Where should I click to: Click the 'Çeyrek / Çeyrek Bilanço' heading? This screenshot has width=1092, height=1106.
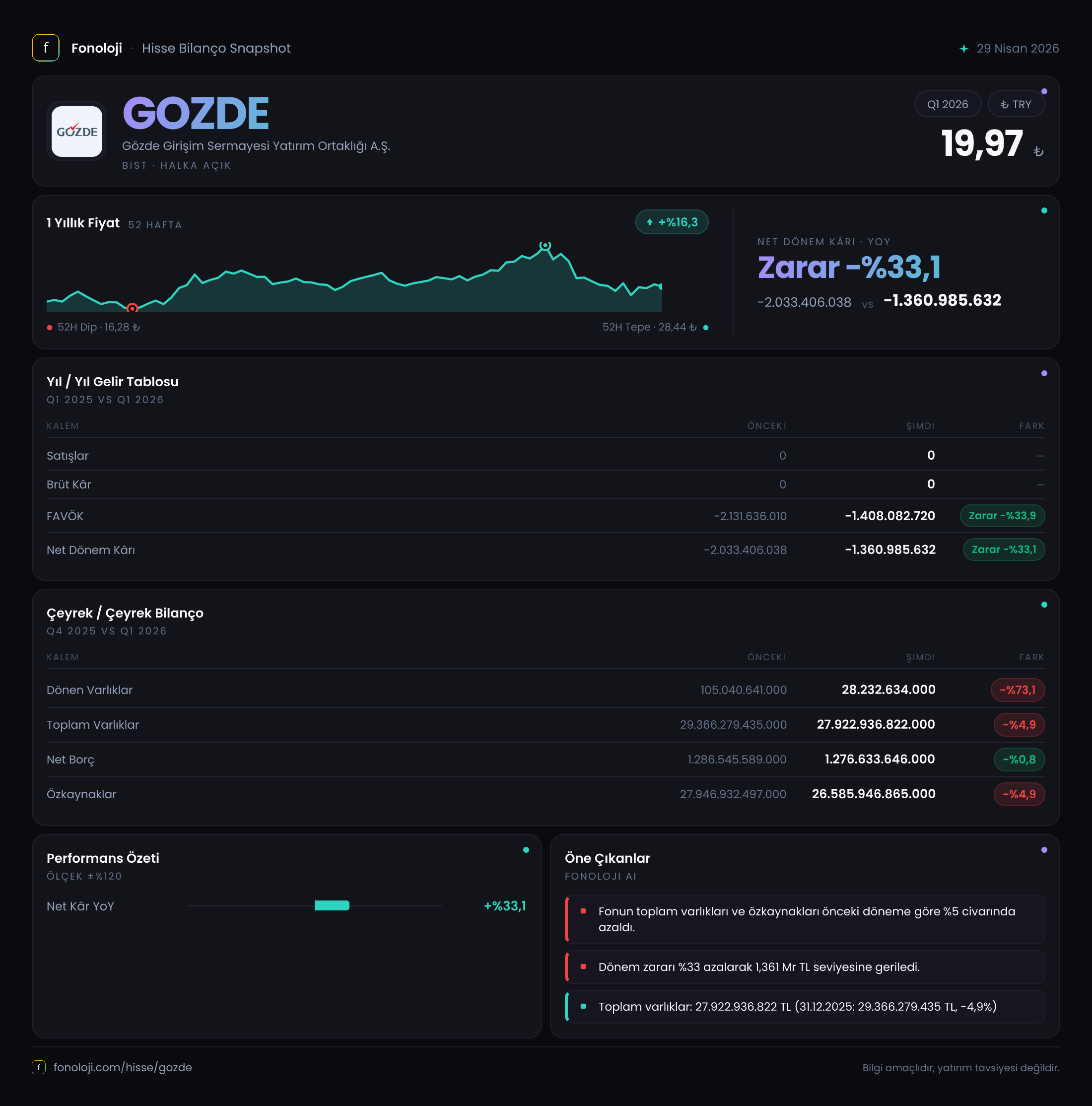(x=125, y=613)
